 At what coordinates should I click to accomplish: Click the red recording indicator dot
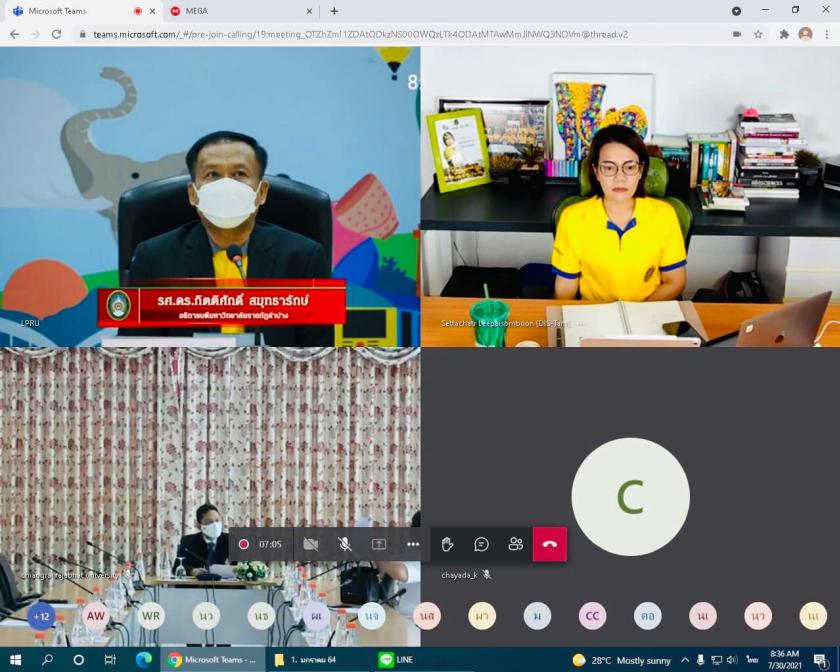point(243,544)
